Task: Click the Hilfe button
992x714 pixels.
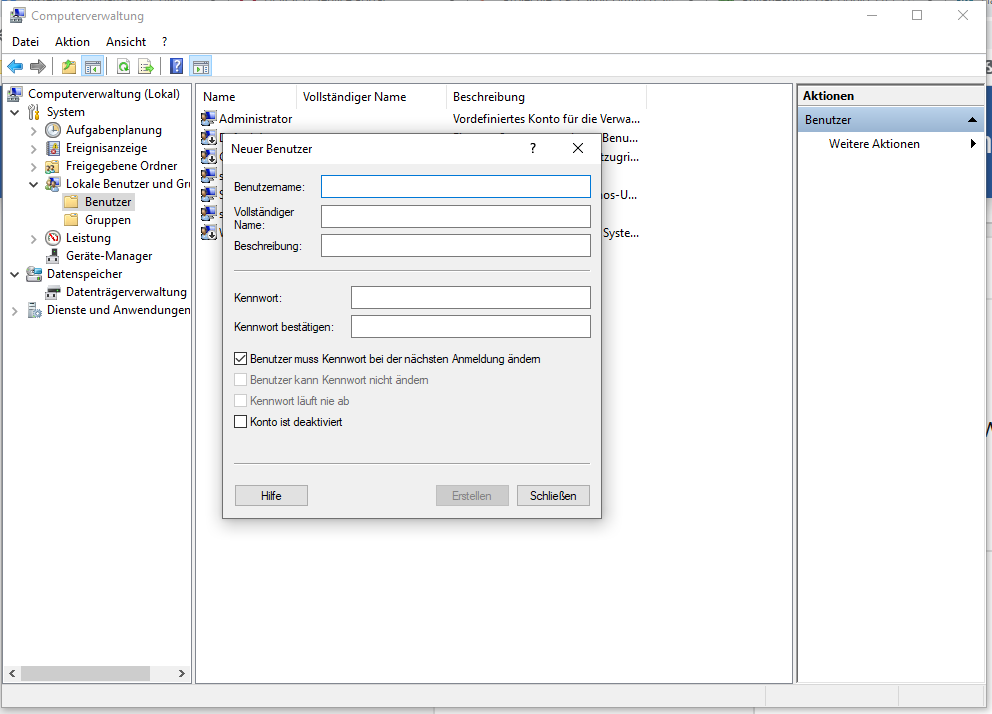Action: click(271, 496)
